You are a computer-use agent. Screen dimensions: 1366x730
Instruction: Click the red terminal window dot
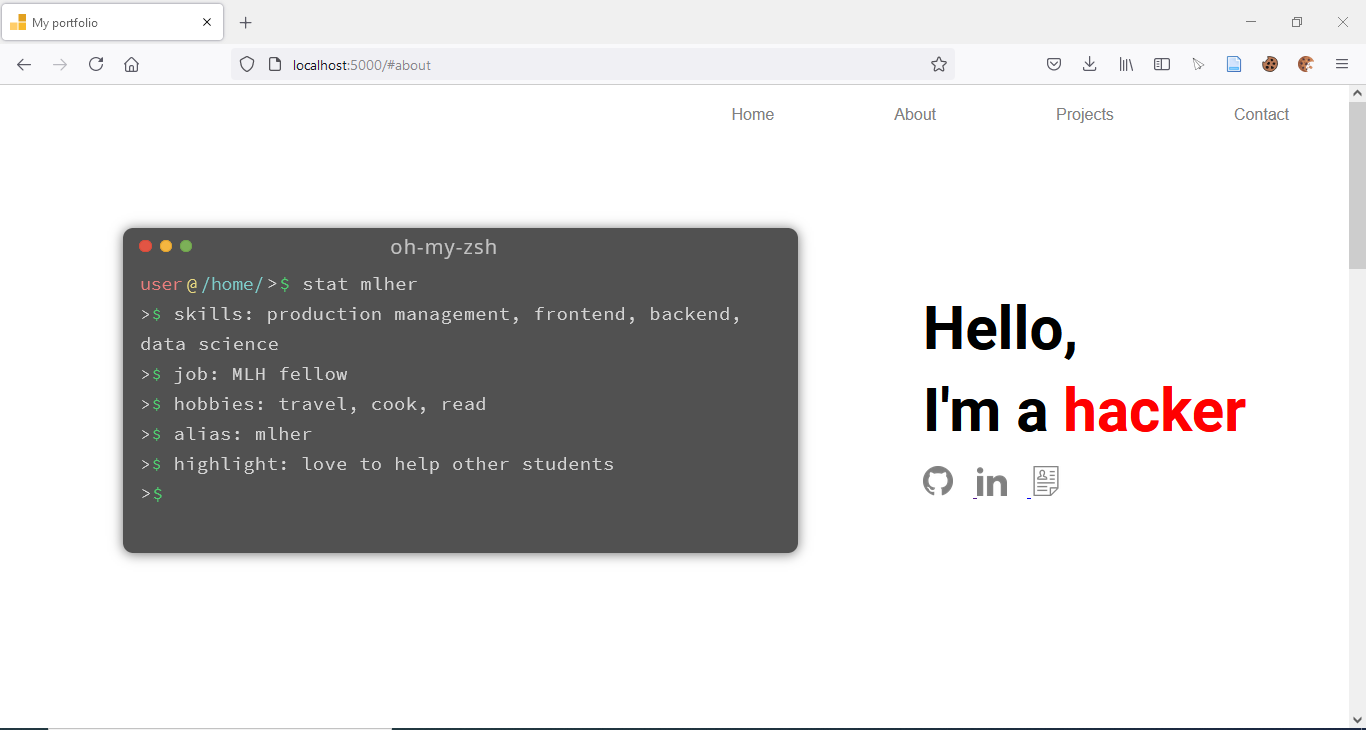[146, 246]
